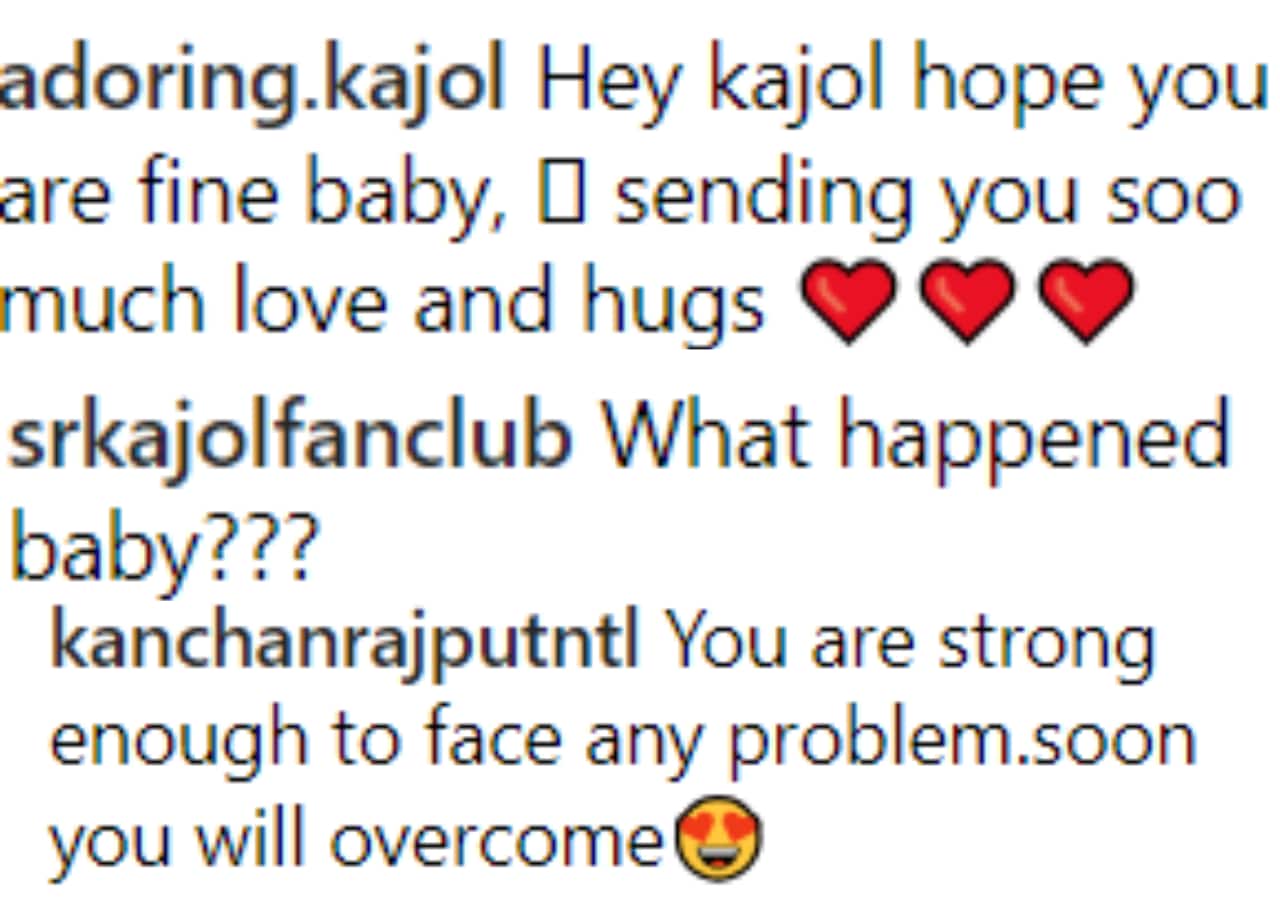The height and width of the screenshot is (900, 1280).
Task: Click the first red heart emoji
Action: click(849, 301)
